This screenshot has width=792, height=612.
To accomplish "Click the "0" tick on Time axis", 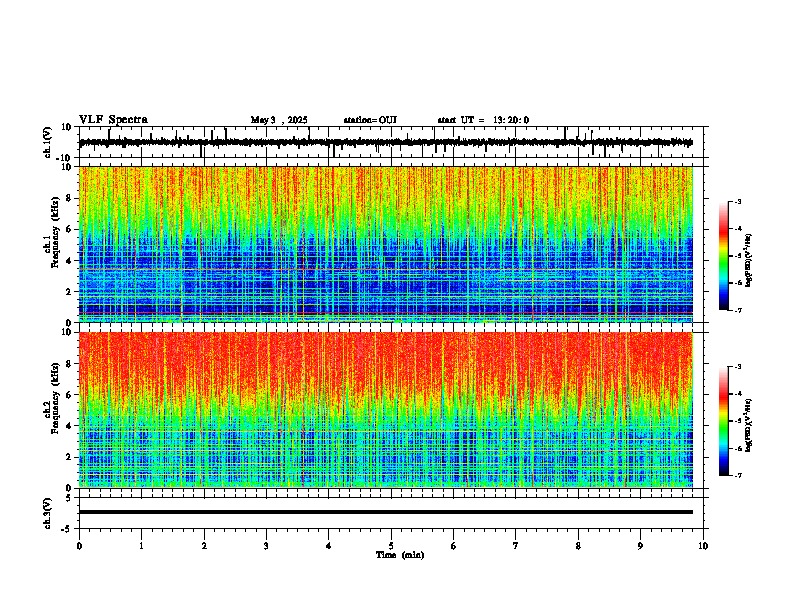I will 79,546.
